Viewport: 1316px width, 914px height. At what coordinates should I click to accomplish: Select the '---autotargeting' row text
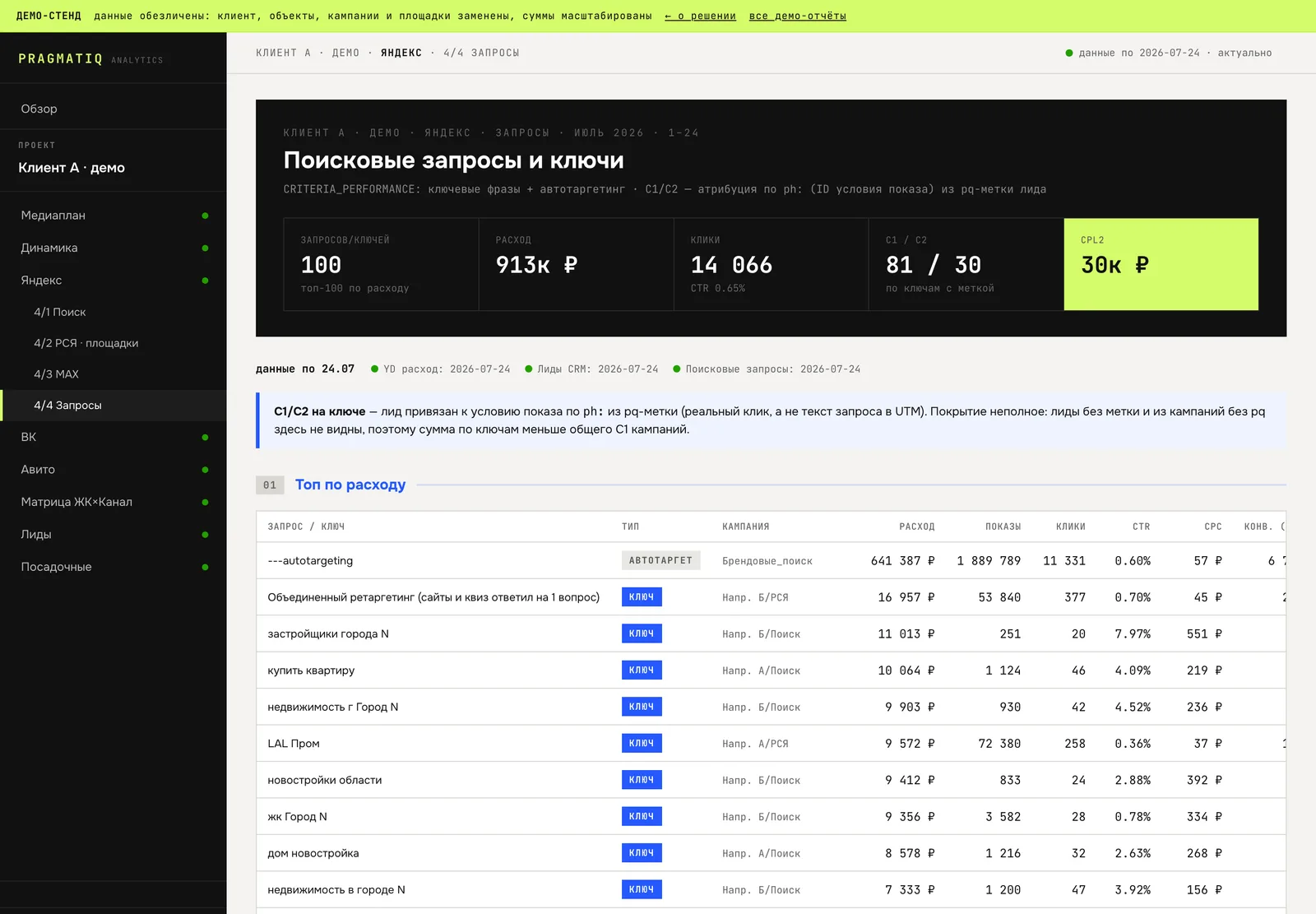click(x=310, y=560)
